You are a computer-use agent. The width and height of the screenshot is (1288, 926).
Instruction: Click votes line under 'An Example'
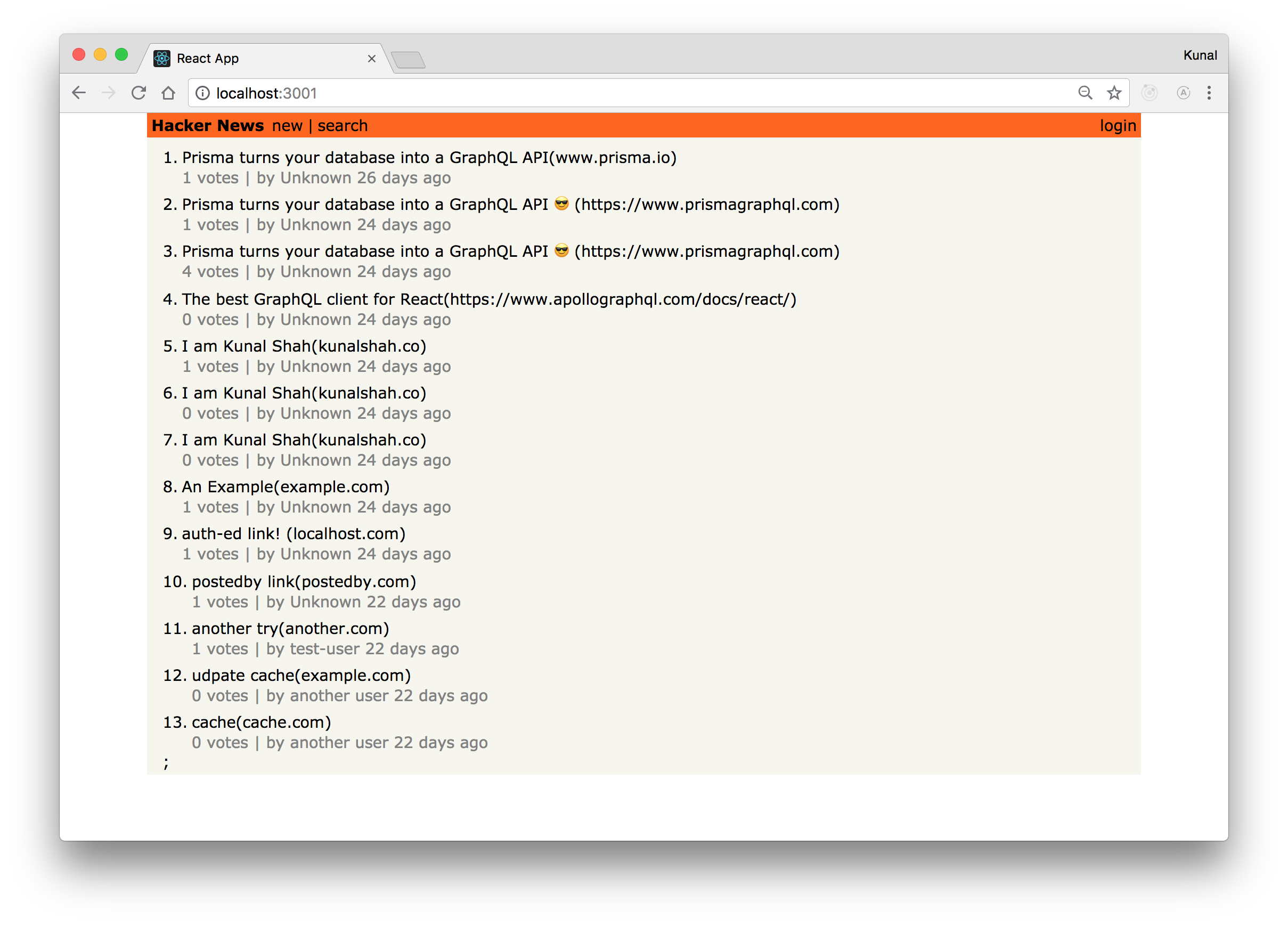coord(316,507)
